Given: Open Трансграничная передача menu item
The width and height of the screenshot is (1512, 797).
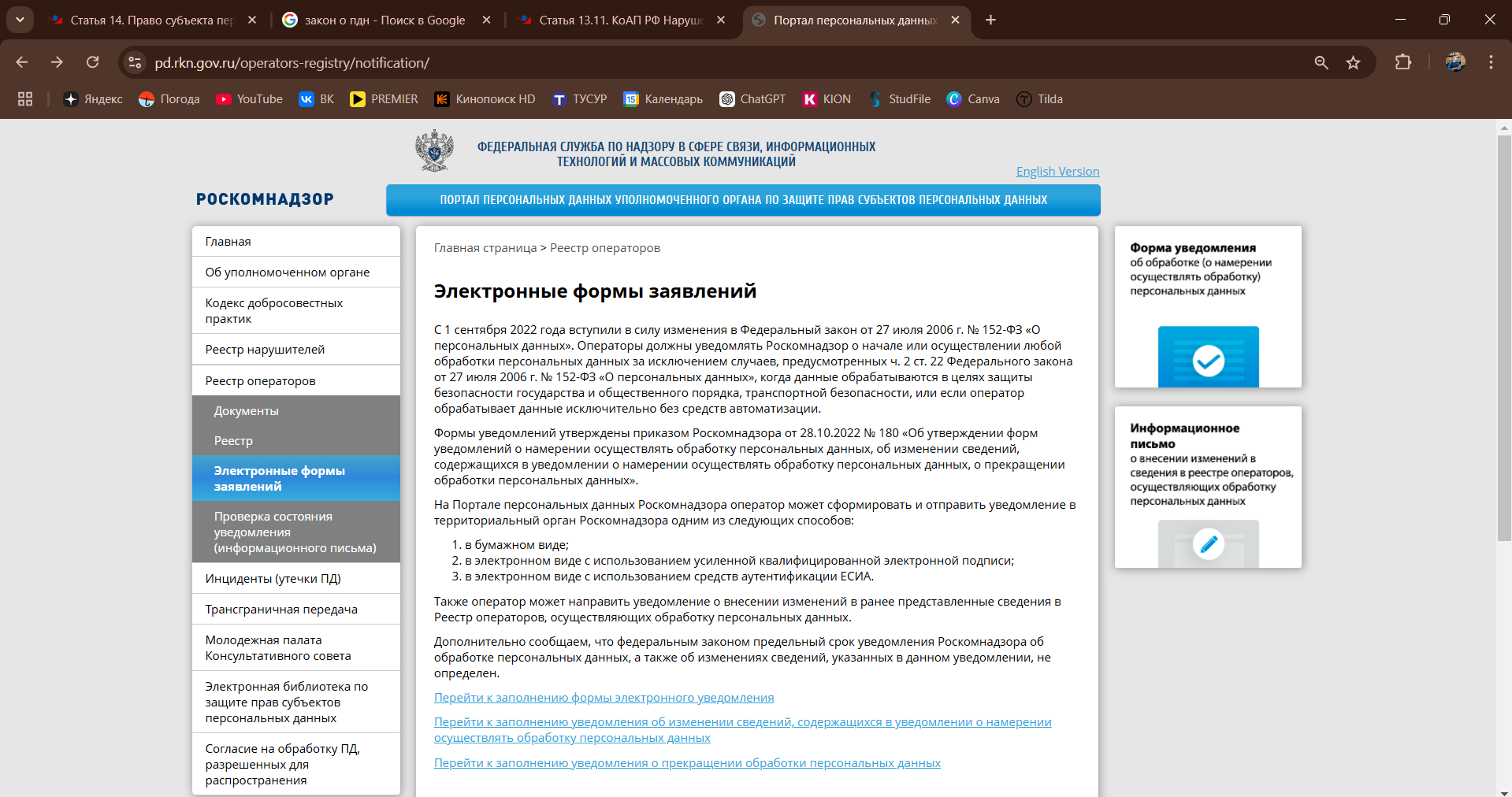Looking at the screenshot, I should click(296, 610).
